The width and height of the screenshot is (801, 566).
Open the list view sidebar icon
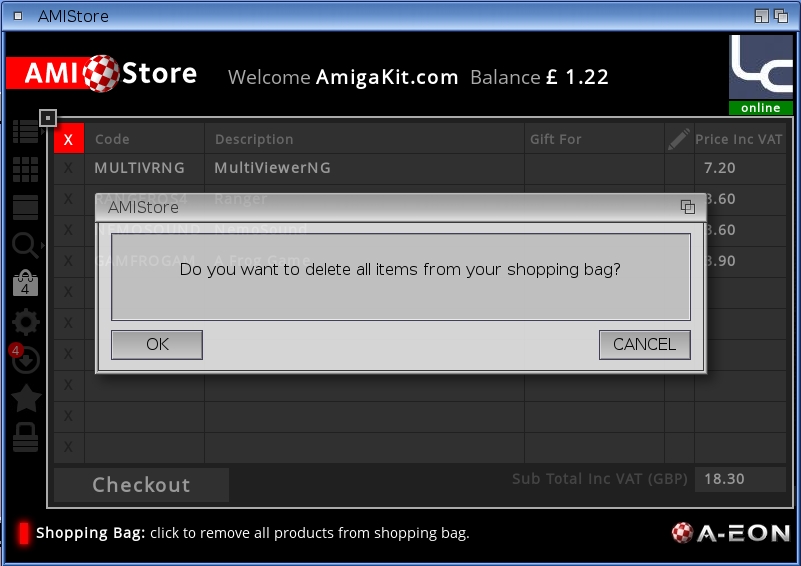point(26,131)
